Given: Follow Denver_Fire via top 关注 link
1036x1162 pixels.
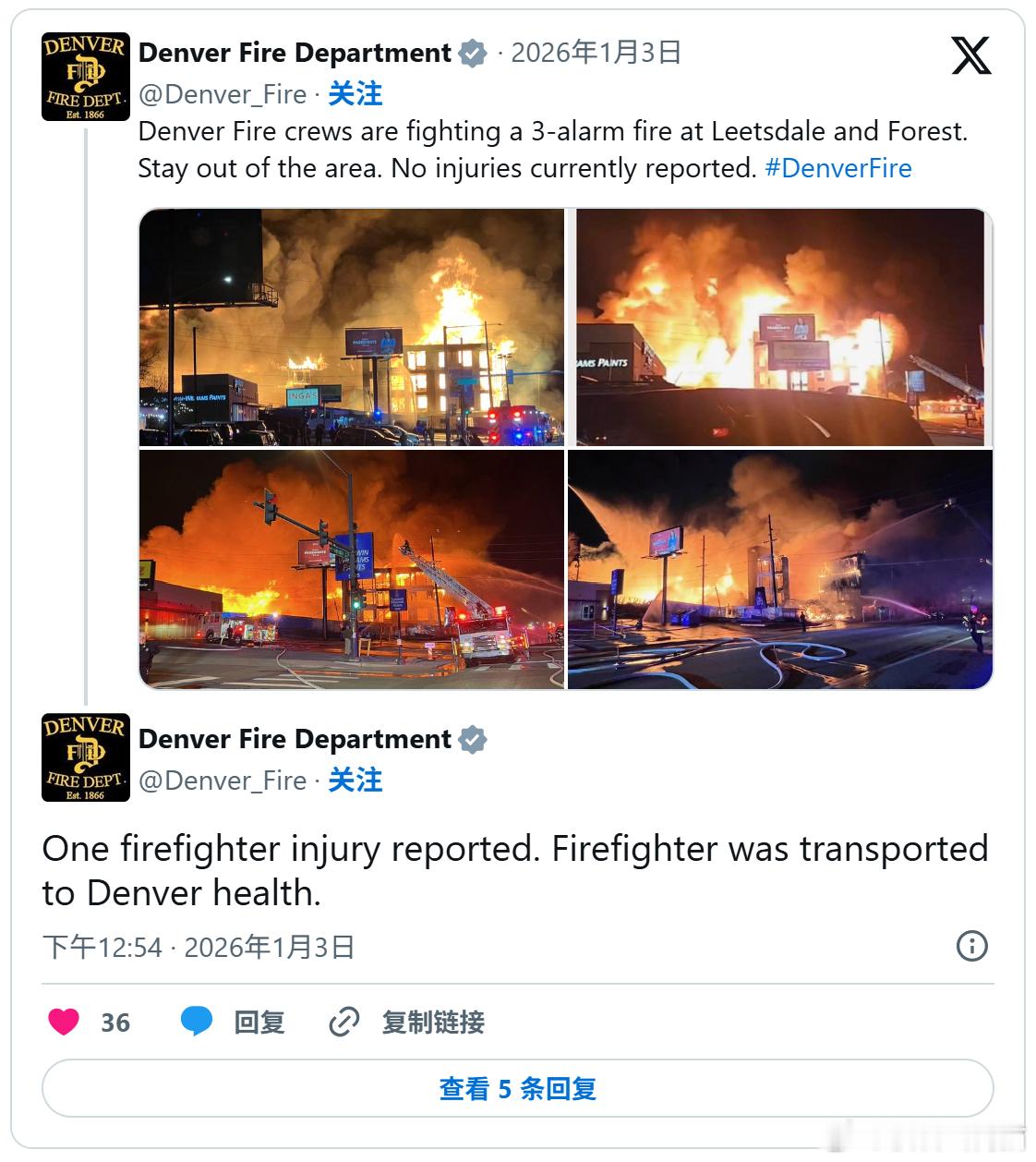Looking at the screenshot, I should click(x=355, y=93).
